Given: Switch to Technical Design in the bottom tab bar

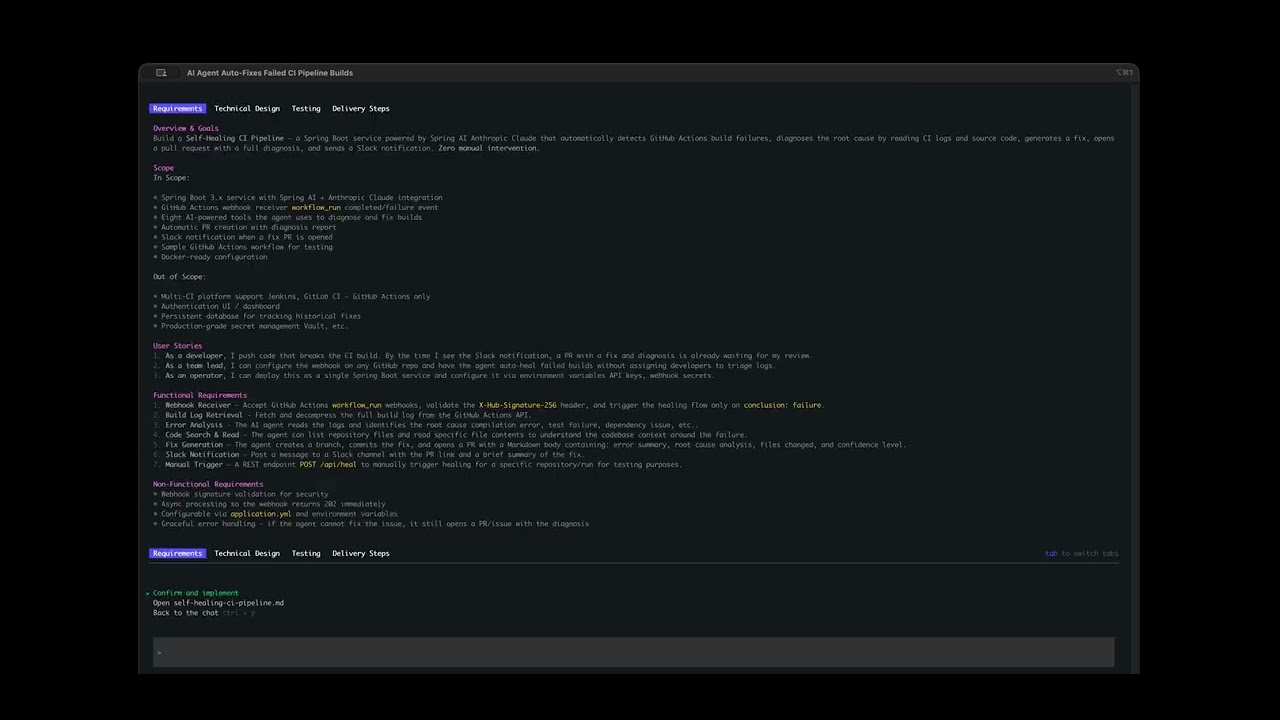Looking at the screenshot, I should tap(246, 553).
